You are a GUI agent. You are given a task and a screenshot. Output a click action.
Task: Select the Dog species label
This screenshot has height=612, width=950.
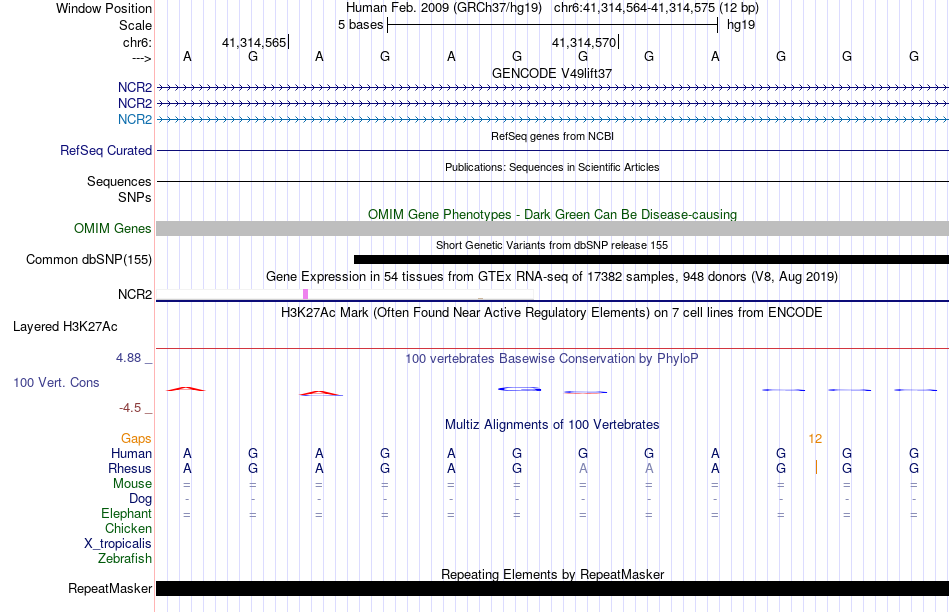(140, 499)
